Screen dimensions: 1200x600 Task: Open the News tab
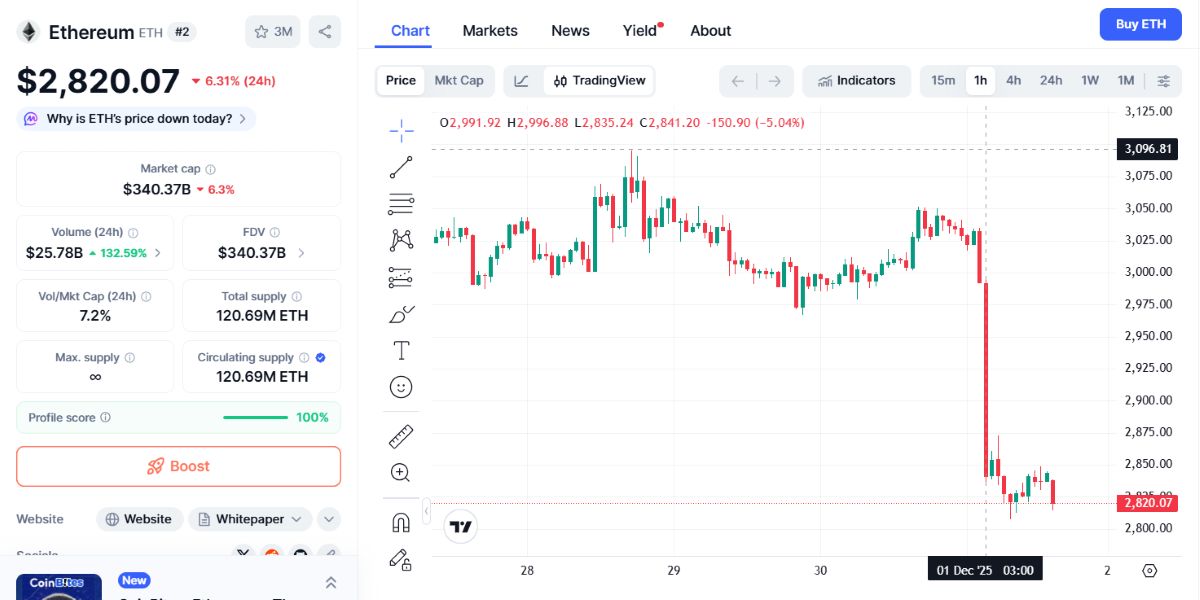coord(570,31)
